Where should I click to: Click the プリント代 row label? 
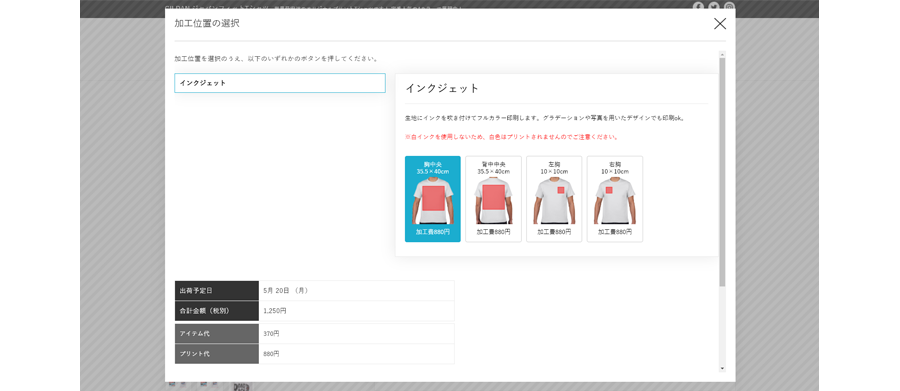tap(217, 354)
